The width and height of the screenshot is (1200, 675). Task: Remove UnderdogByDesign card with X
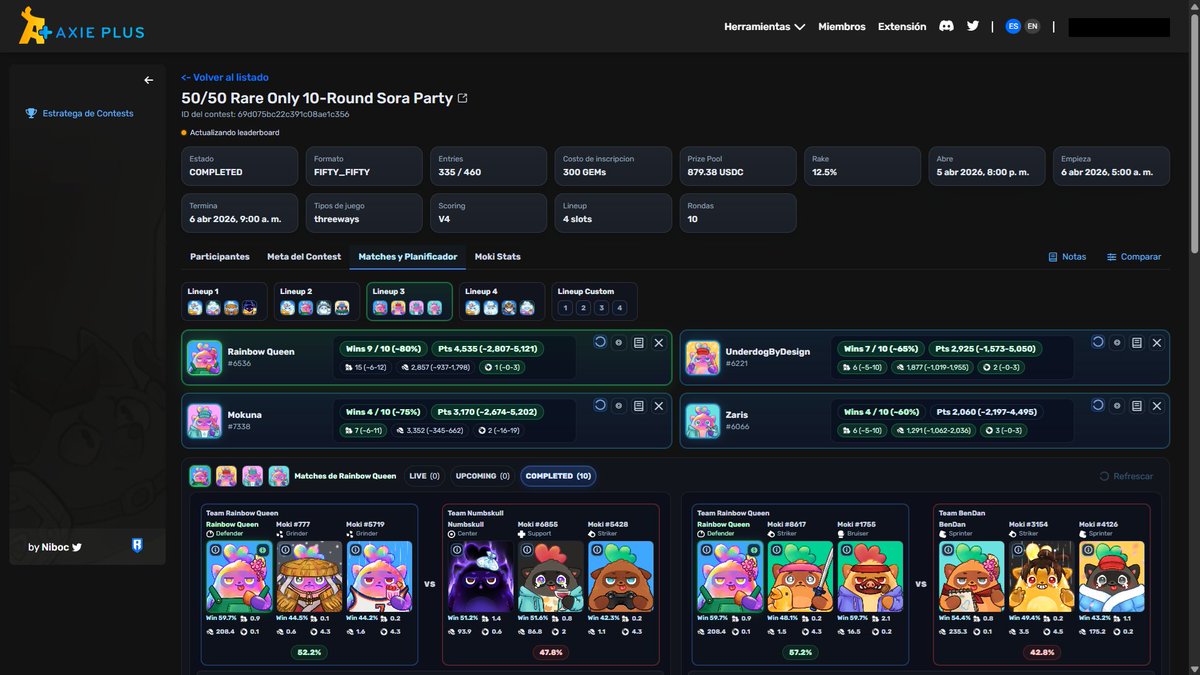tap(1157, 342)
